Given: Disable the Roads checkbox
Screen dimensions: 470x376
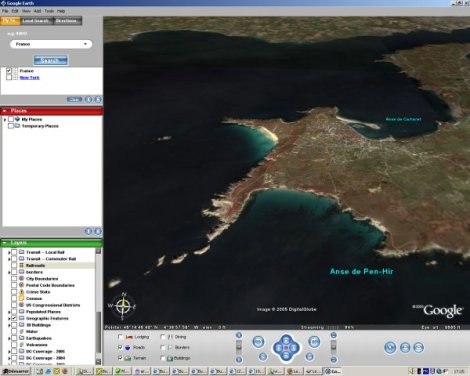Looking at the screenshot, I should click(120, 347).
